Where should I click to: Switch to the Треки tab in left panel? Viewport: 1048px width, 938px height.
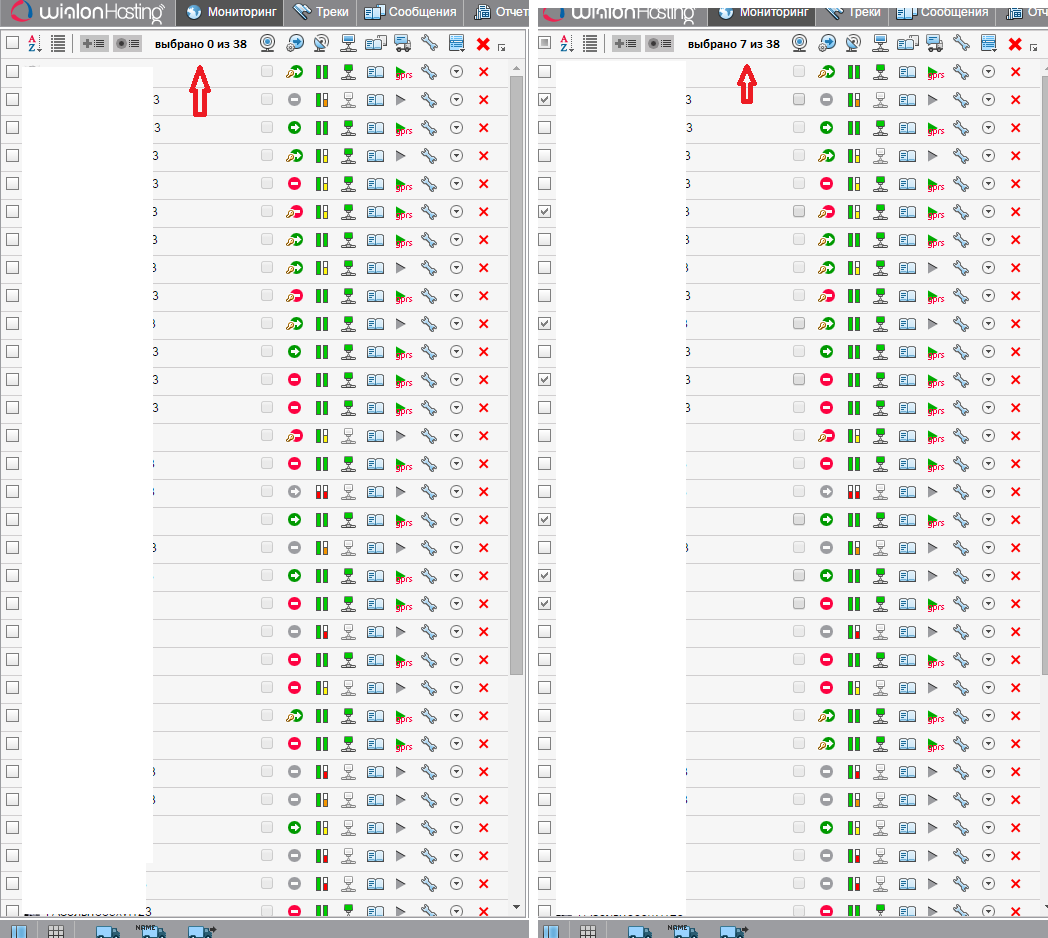320,13
